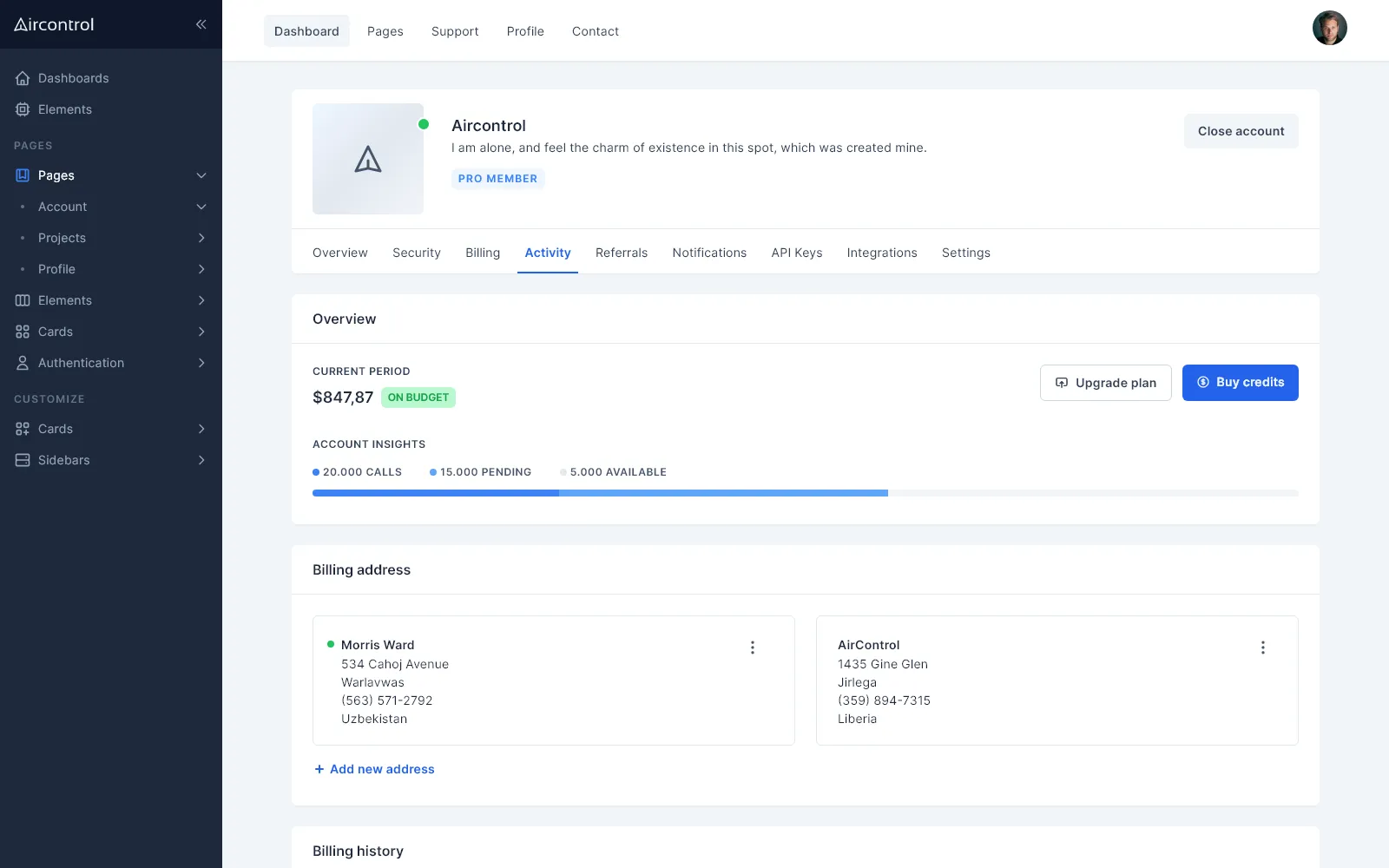Select the Morris Ward address card
Image resolution: width=1389 pixels, height=868 pixels.
[554, 681]
